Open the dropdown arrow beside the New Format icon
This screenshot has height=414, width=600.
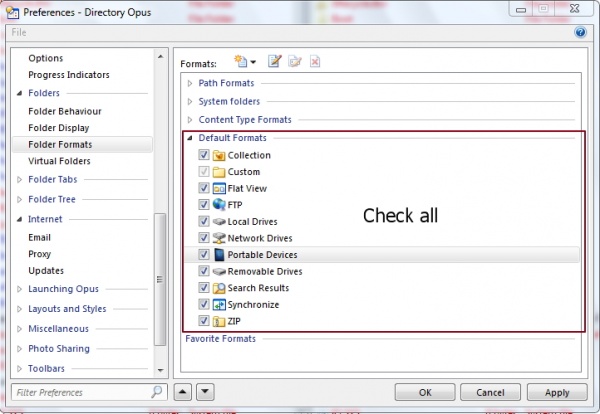click(x=253, y=62)
